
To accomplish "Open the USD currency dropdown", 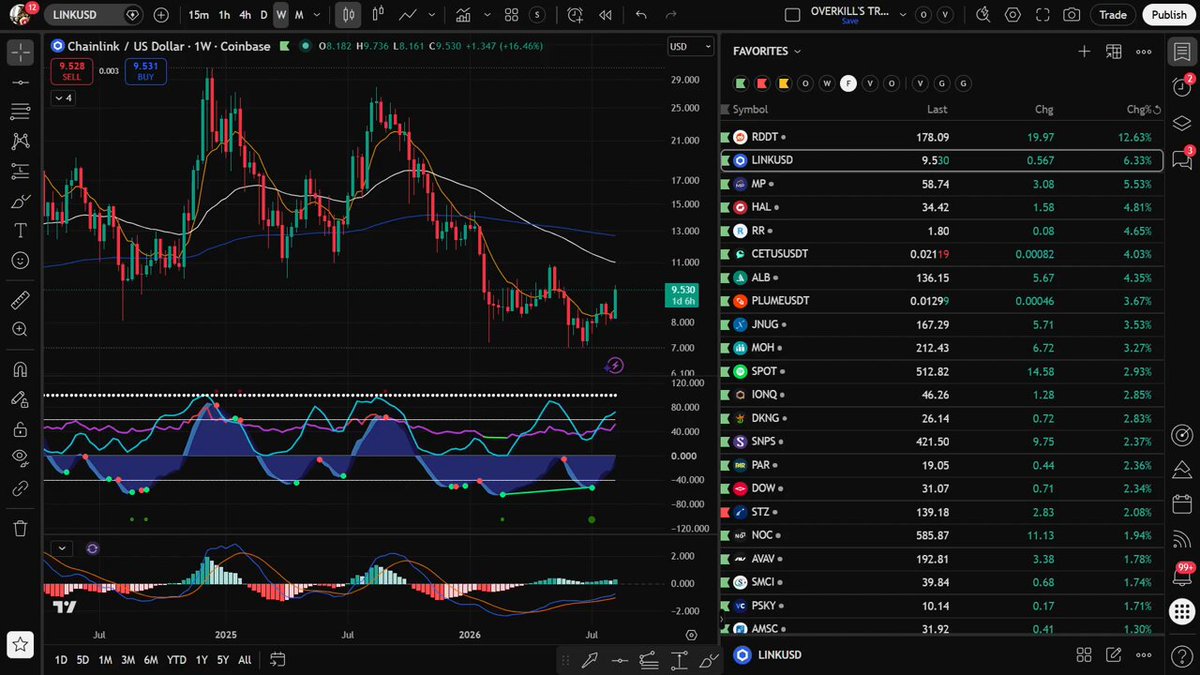I will [x=691, y=47].
